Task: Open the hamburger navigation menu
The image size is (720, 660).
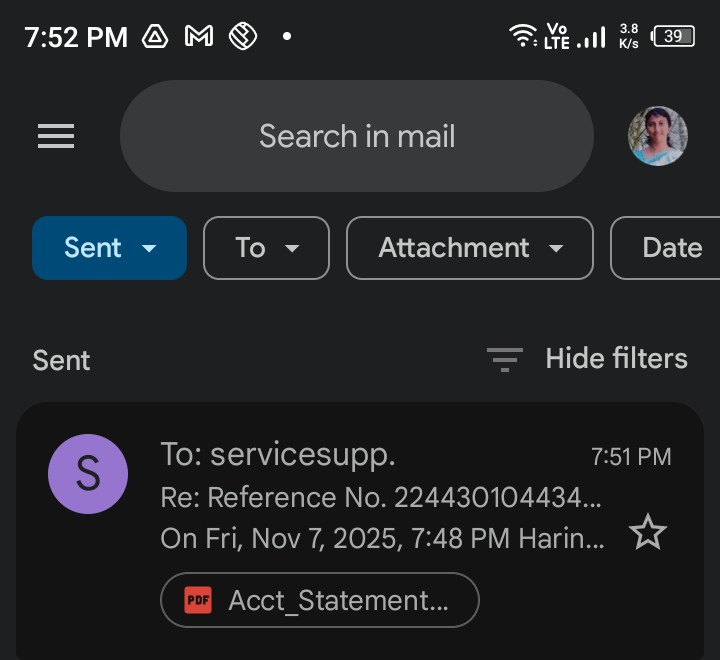Action: [56, 136]
